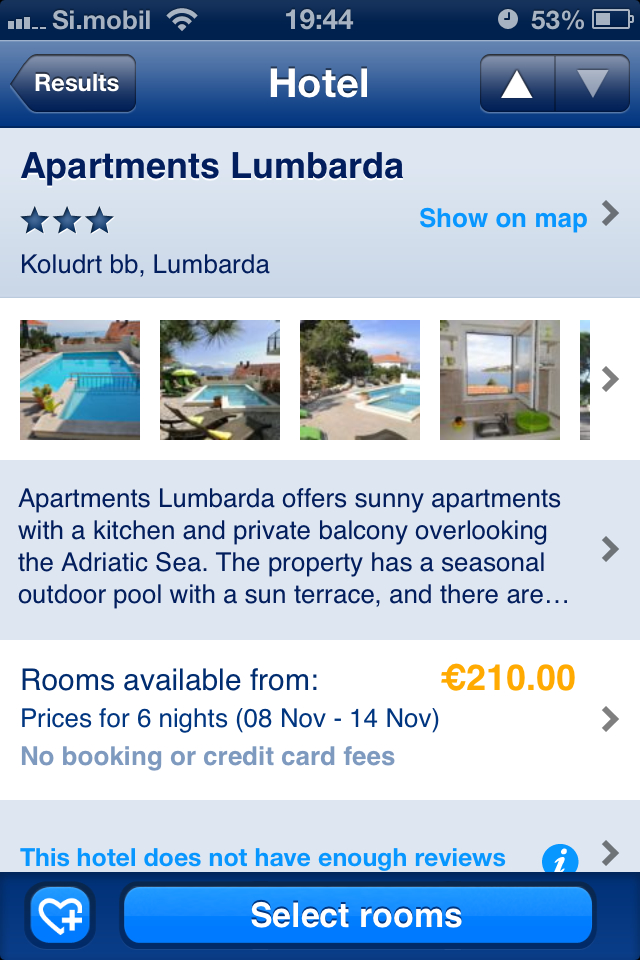This screenshot has width=640, height=960.
Task: Tap the €210.00 price
Action: [x=508, y=678]
